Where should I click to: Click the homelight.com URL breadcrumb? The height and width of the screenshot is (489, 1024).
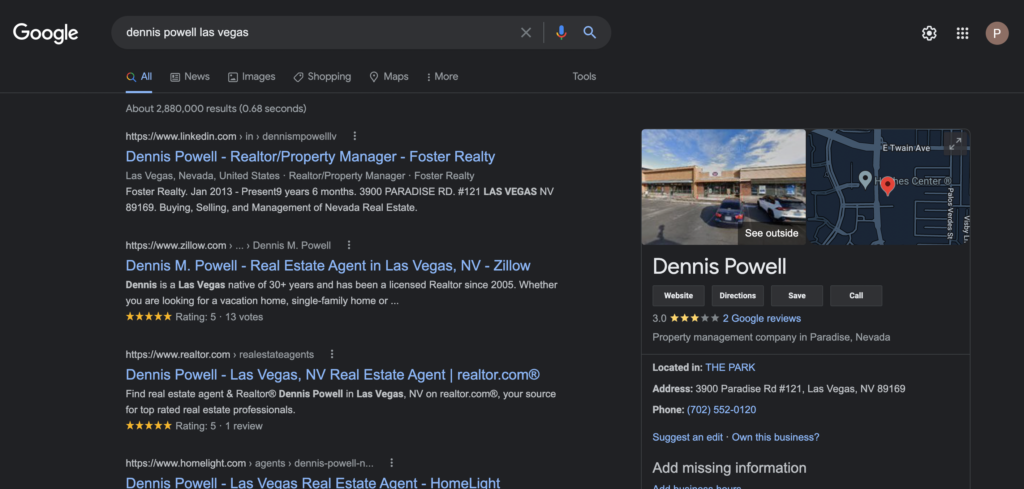[249, 463]
